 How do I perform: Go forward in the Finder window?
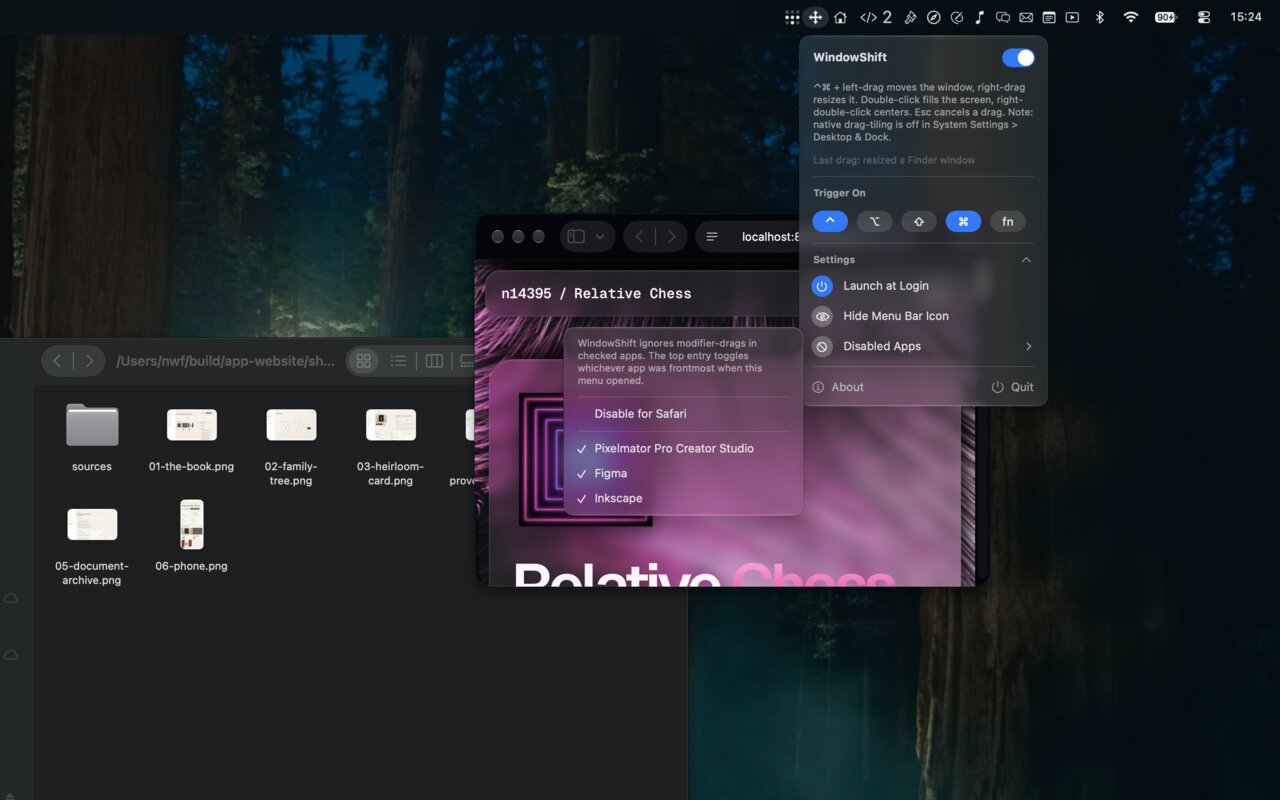click(x=89, y=361)
